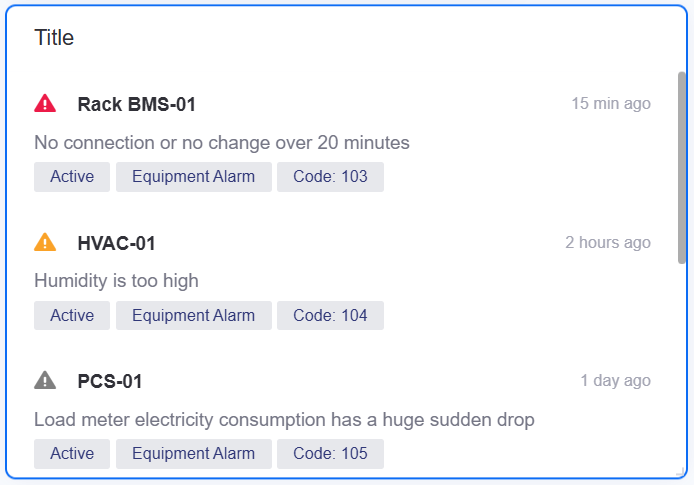Click the gray warning triangle for PCS-01
The width and height of the screenshot is (694, 485).
(45, 381)
